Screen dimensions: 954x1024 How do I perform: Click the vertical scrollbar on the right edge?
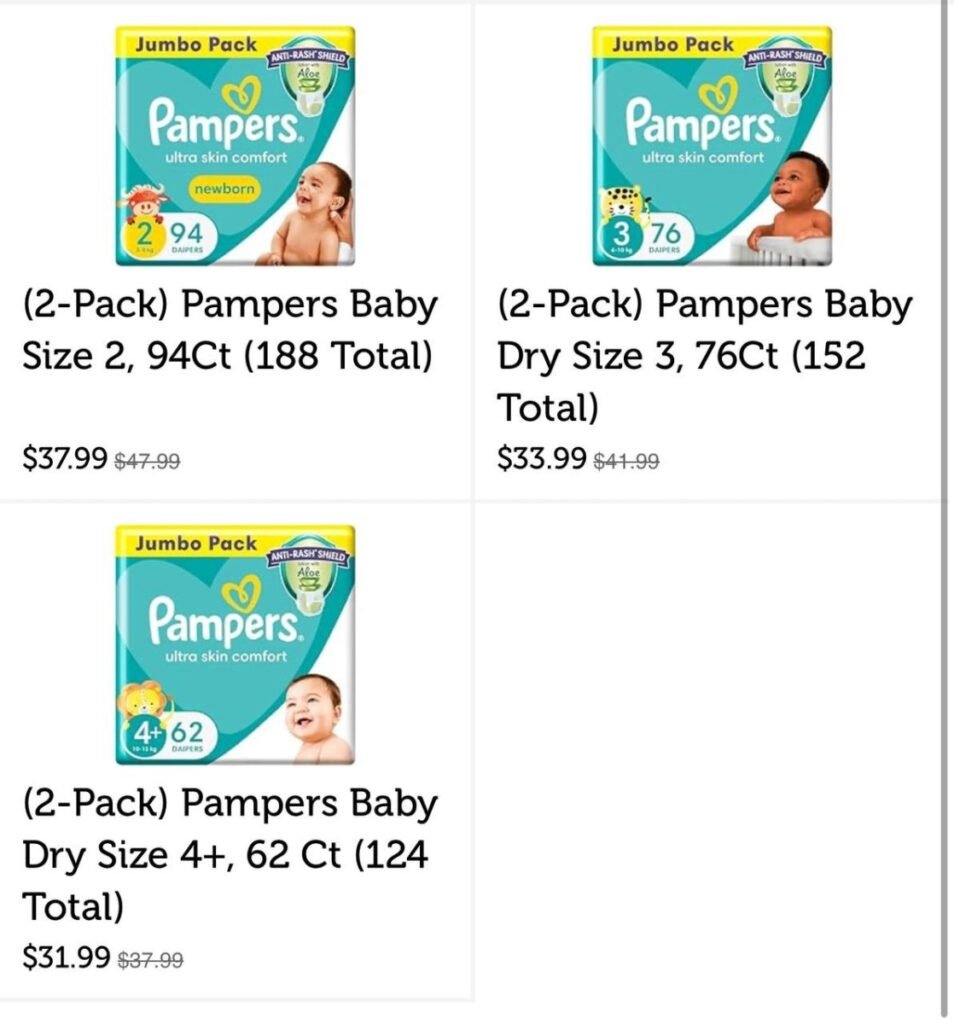click(x=945, y=500)
